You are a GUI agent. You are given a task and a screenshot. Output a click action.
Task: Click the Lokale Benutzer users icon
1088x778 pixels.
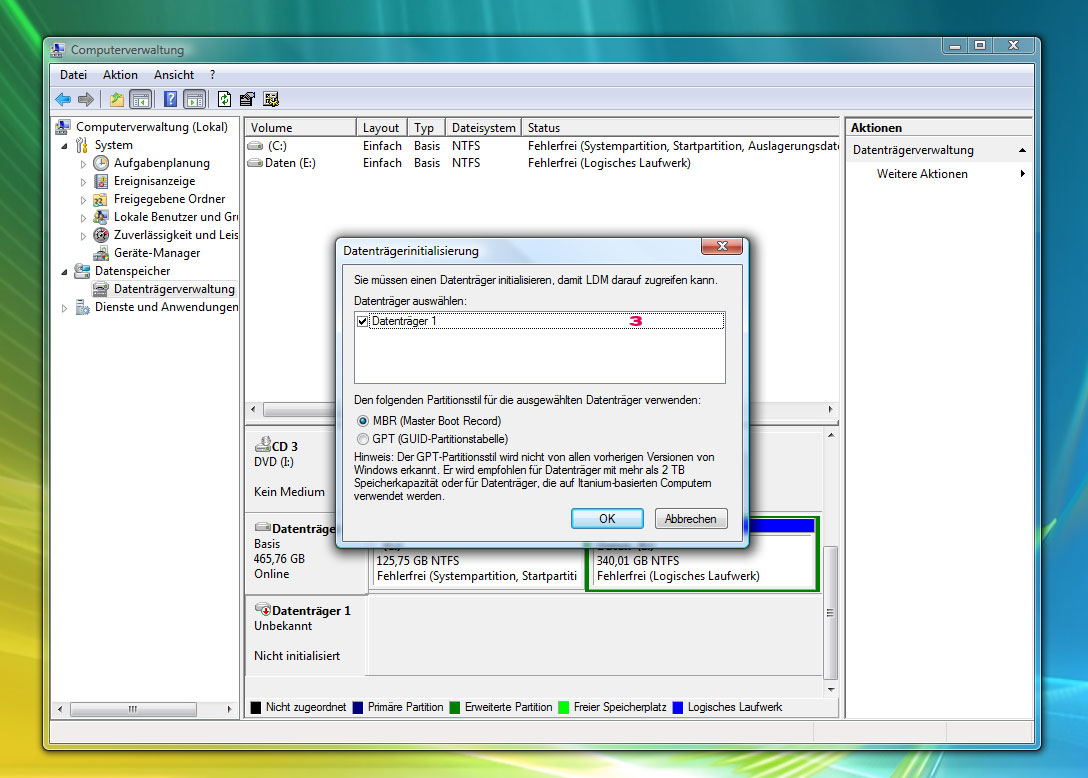tap(101, 217)
